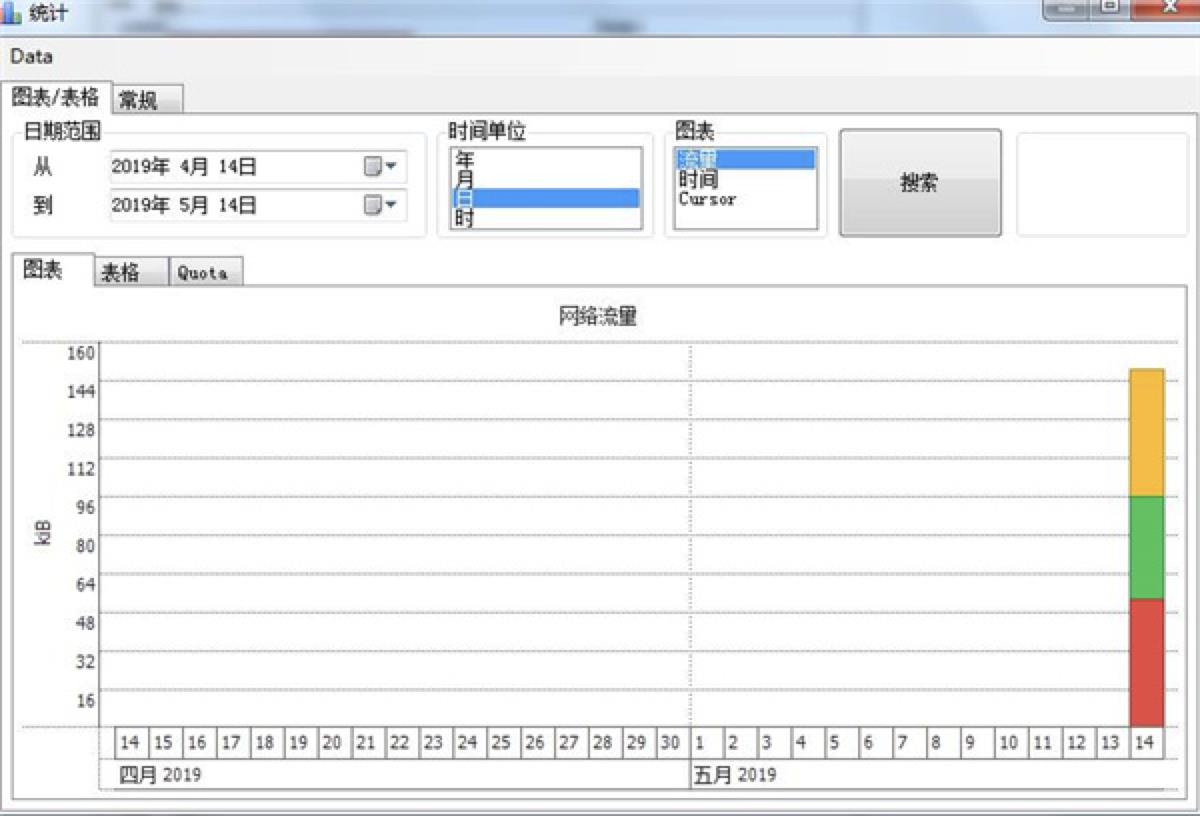
Task: Open the dropdown arrow for the 从 date
Action: [x=391, y=167]
